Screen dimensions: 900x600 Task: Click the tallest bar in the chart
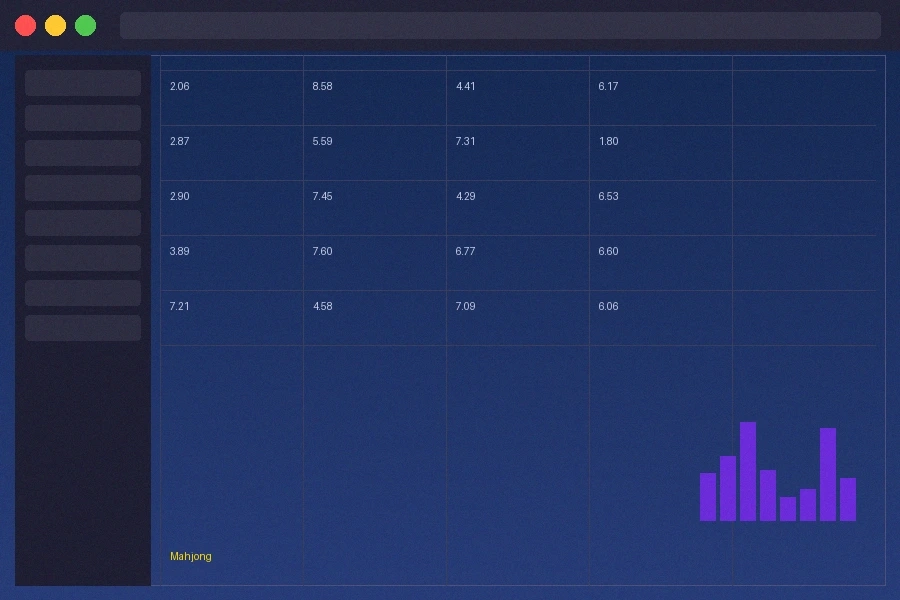pyautogui.click(x=748, y=471)
